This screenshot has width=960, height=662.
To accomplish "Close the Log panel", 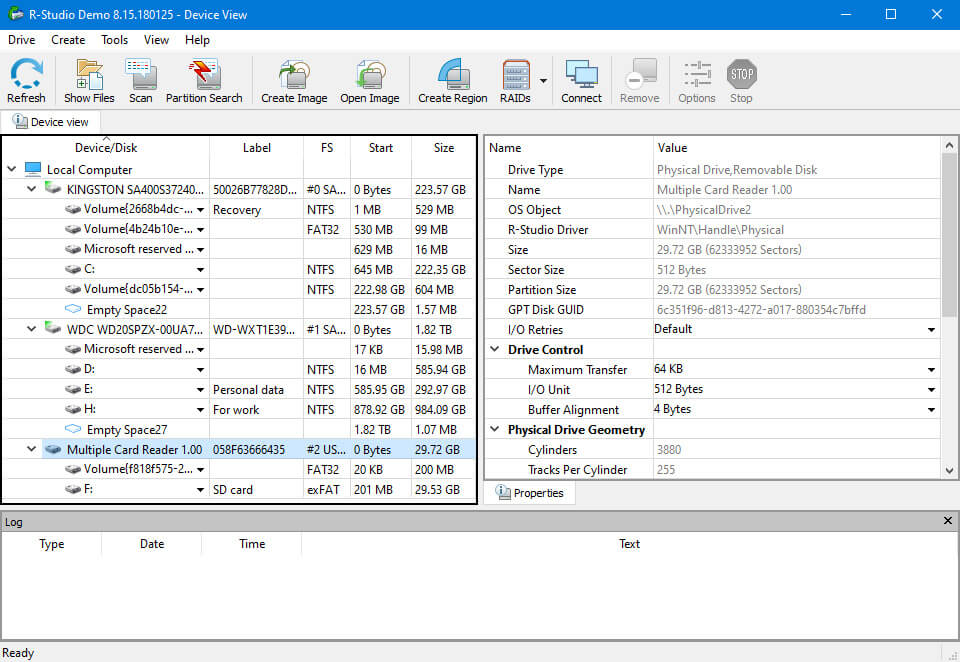I will tap(948, 521).
